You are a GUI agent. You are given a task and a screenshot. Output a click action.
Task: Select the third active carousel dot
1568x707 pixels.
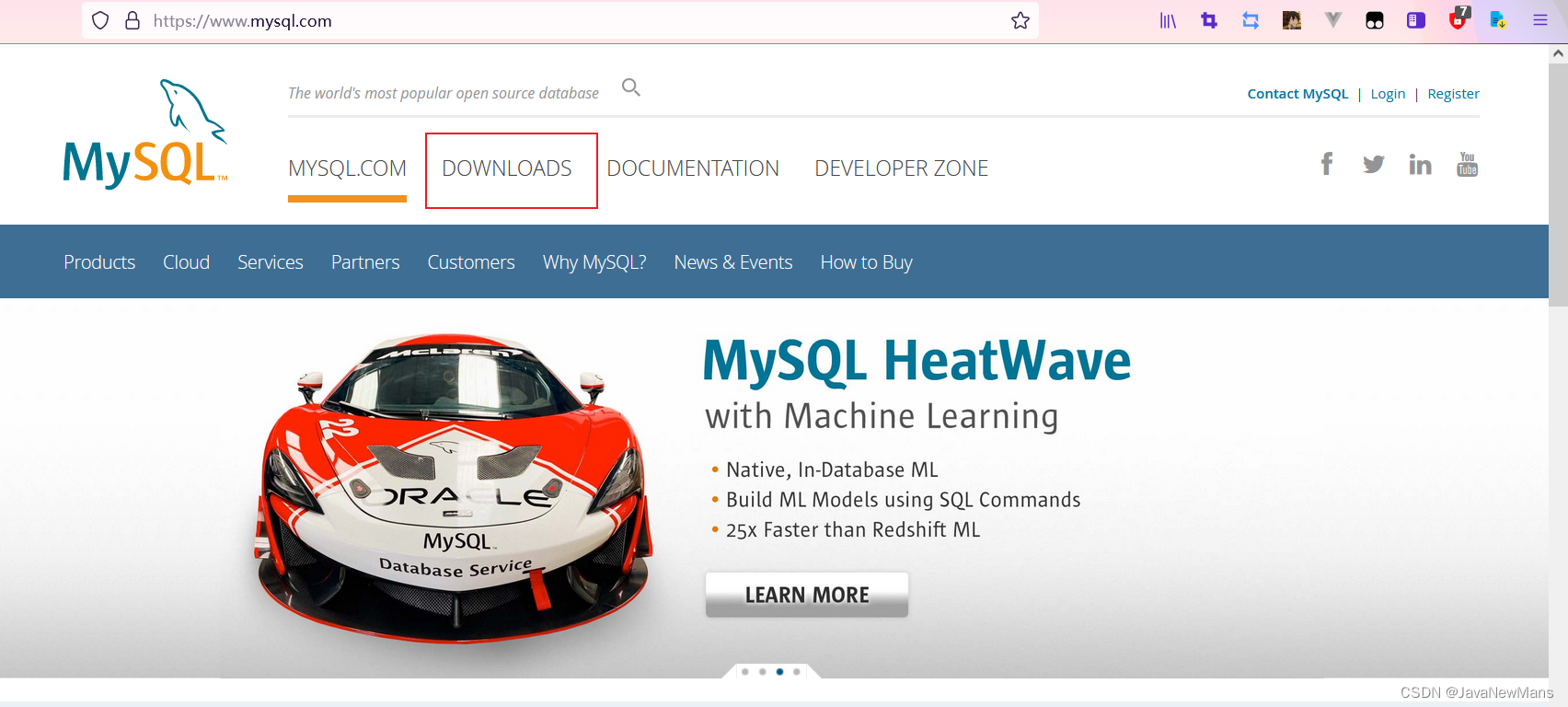point(779,672)
